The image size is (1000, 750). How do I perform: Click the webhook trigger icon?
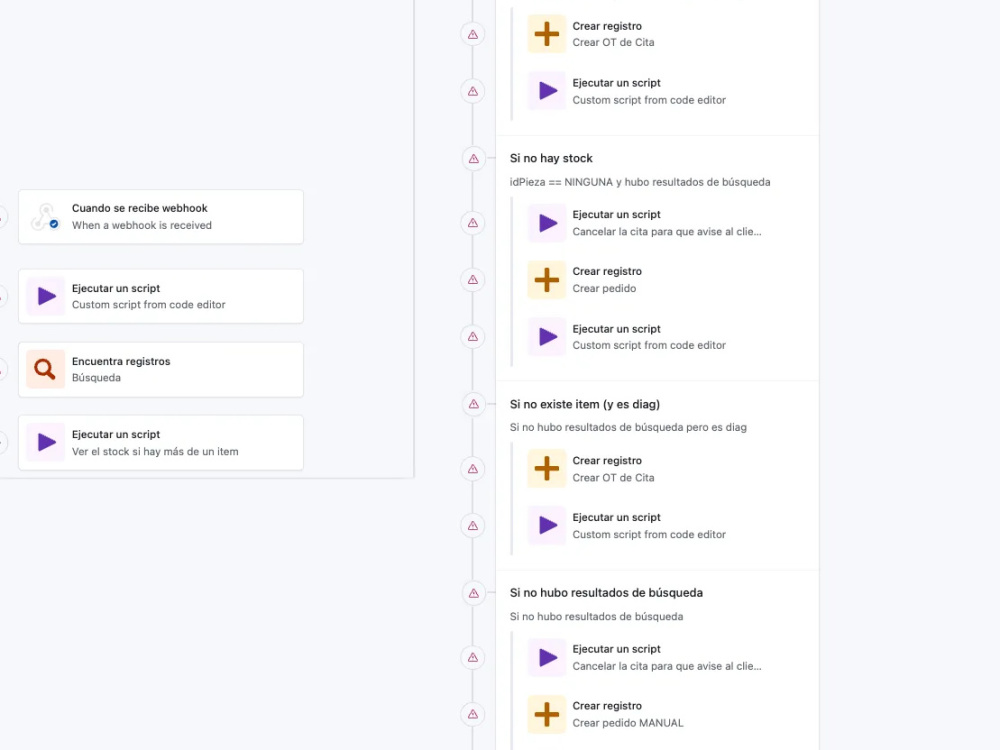pyautogui.click(x=45, y=217)
